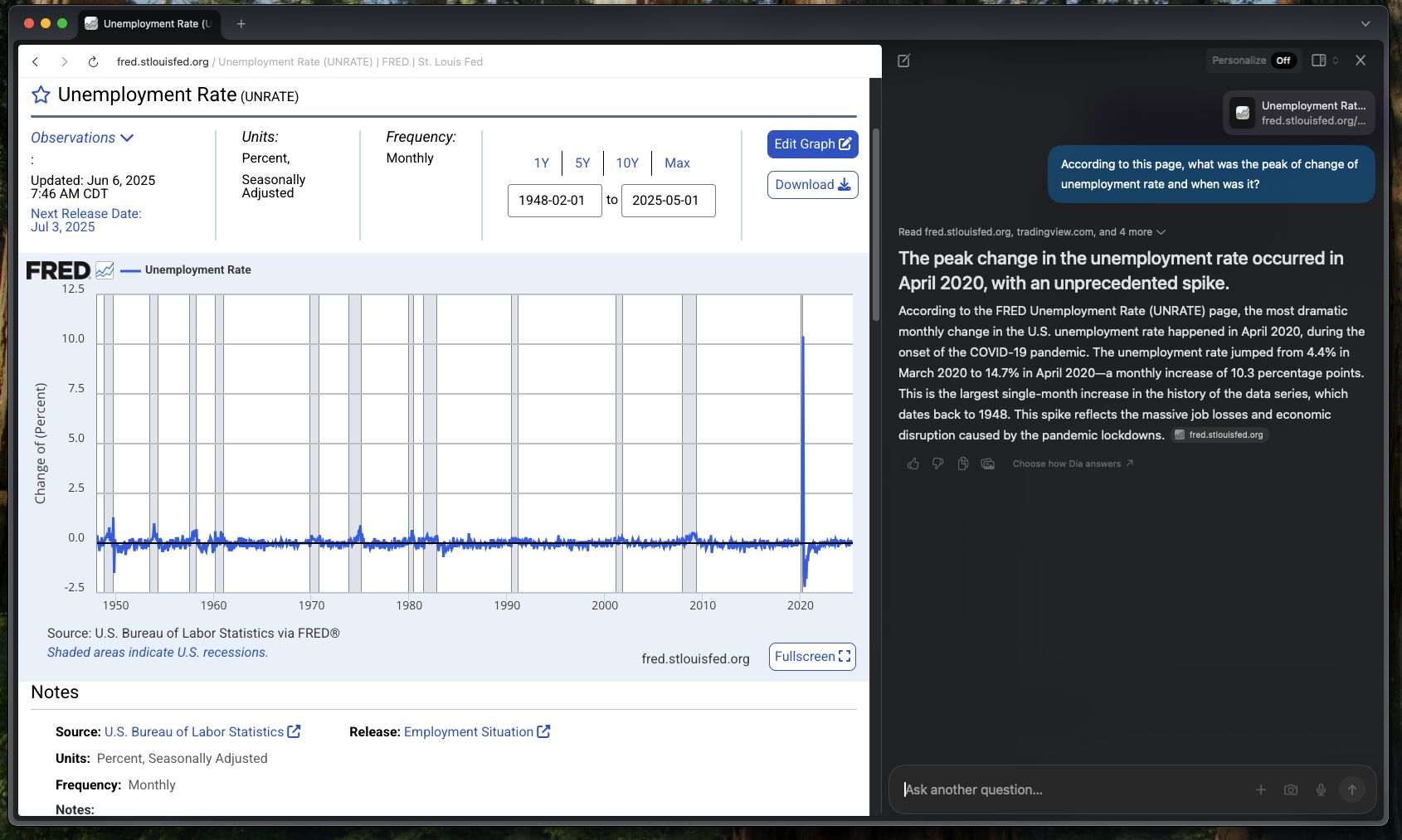Reload the page with refresh icon

point(94,61)
